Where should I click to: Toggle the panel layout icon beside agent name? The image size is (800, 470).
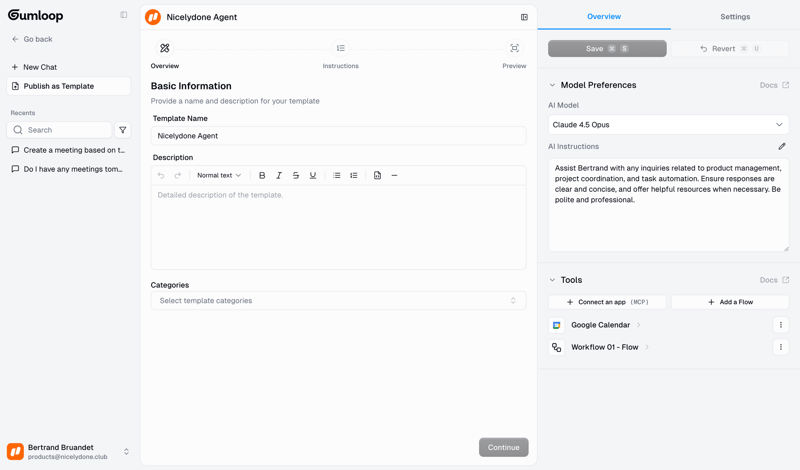(524, 17)
